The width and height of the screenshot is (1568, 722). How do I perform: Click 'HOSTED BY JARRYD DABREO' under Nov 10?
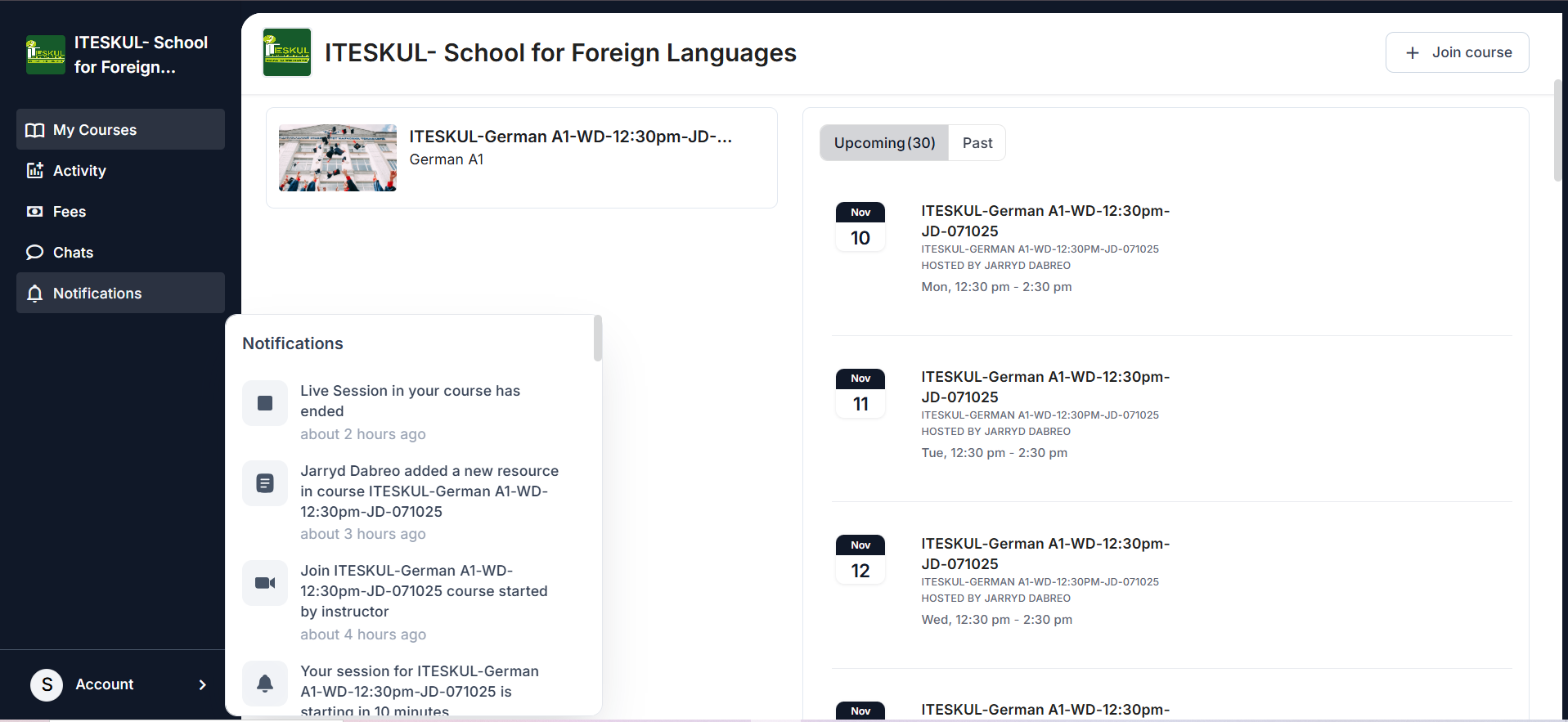[995, 266]
